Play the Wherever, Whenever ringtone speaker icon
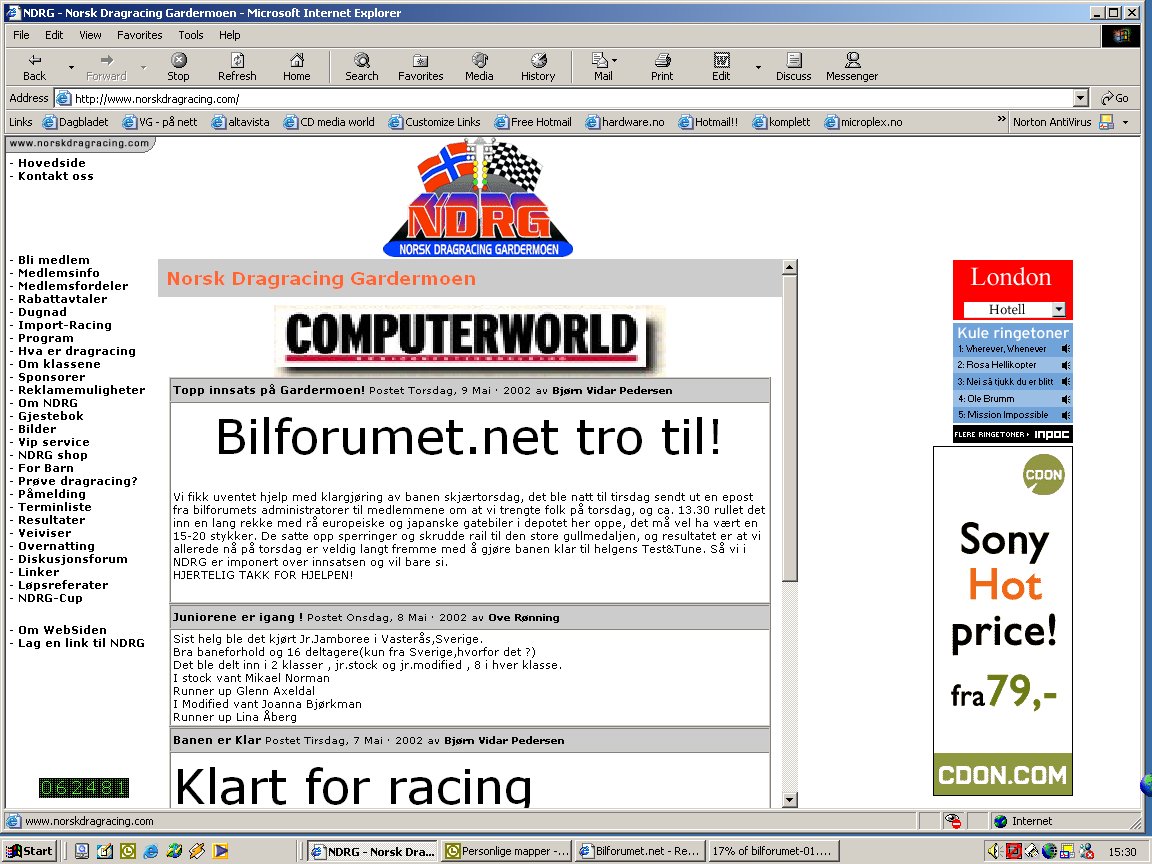The height and width of the screenshot is (864, 1152). tap(1066, 349)
